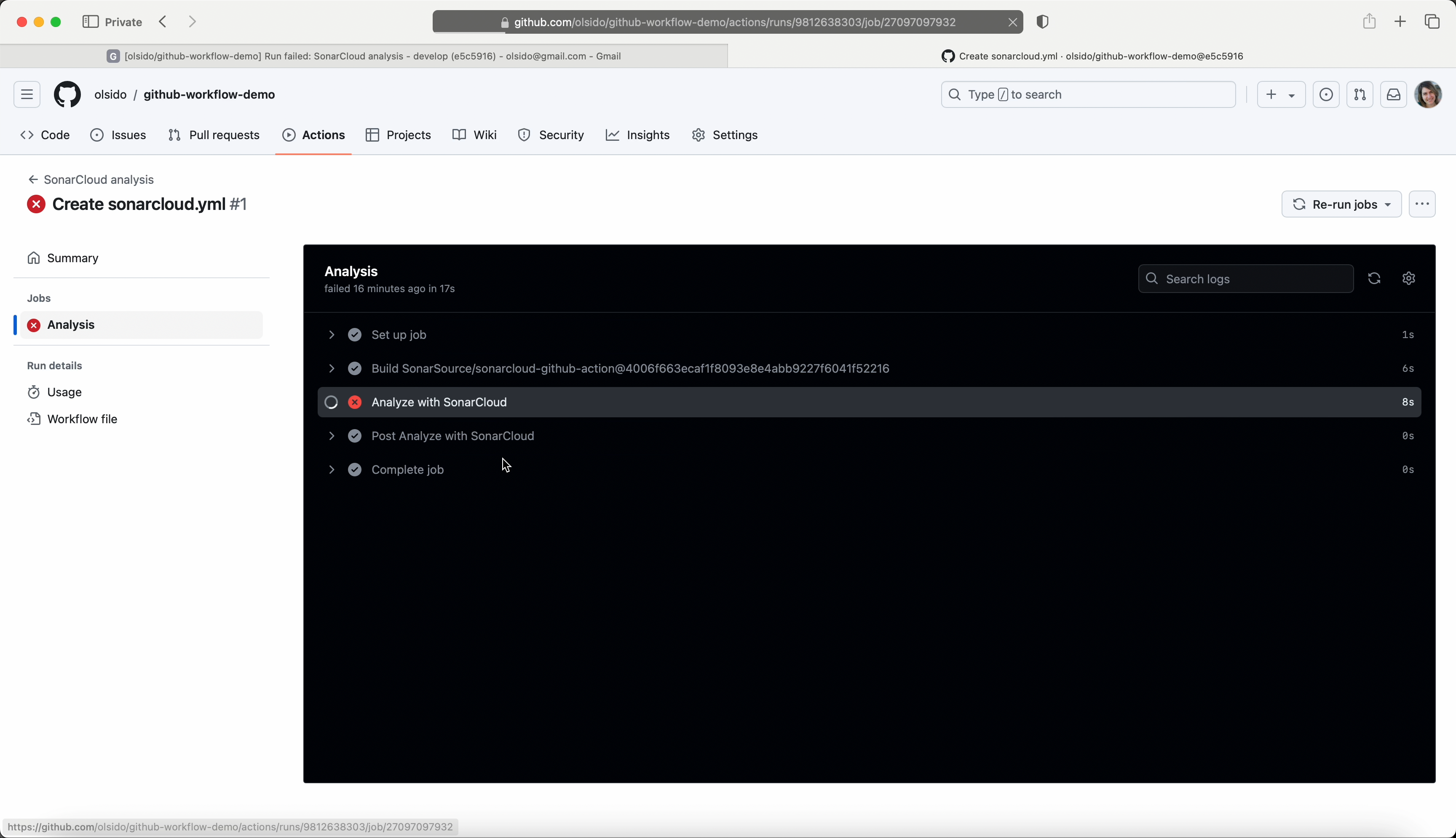Open issues icon in top header
This screenshot has height=838, width=1456.
click(x=1326, y=94)
